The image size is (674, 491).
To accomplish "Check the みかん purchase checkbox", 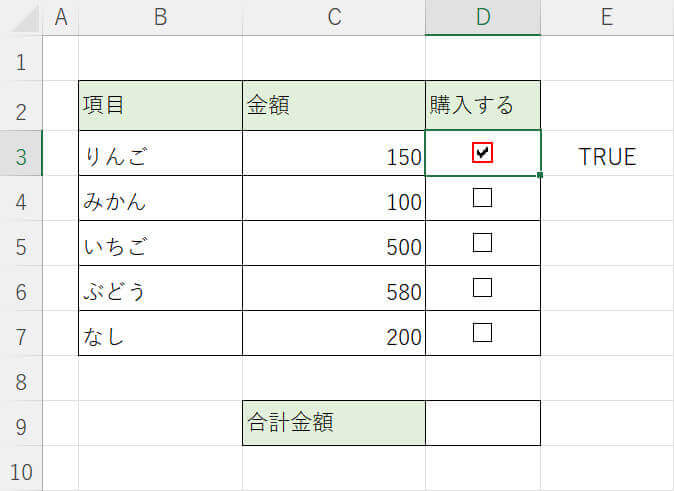I will click(x=483, y=198).
